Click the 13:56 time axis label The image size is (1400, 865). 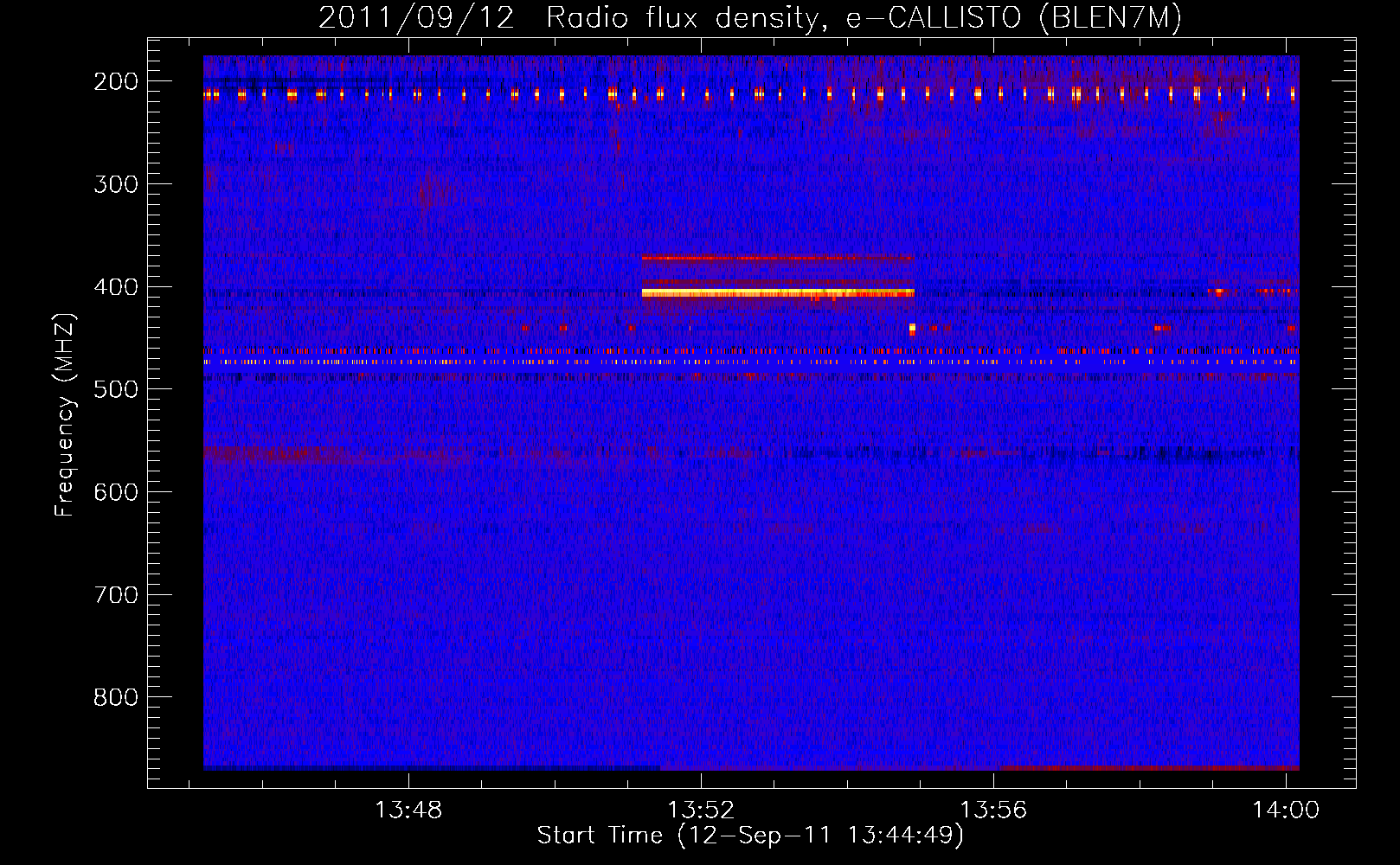pos(993,810)
